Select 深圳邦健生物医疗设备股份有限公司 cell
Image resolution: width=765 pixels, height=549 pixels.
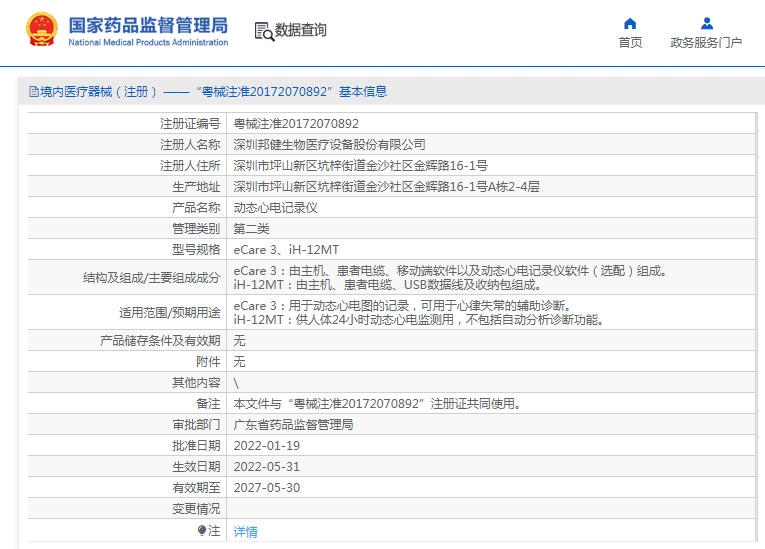click(329, 145)
